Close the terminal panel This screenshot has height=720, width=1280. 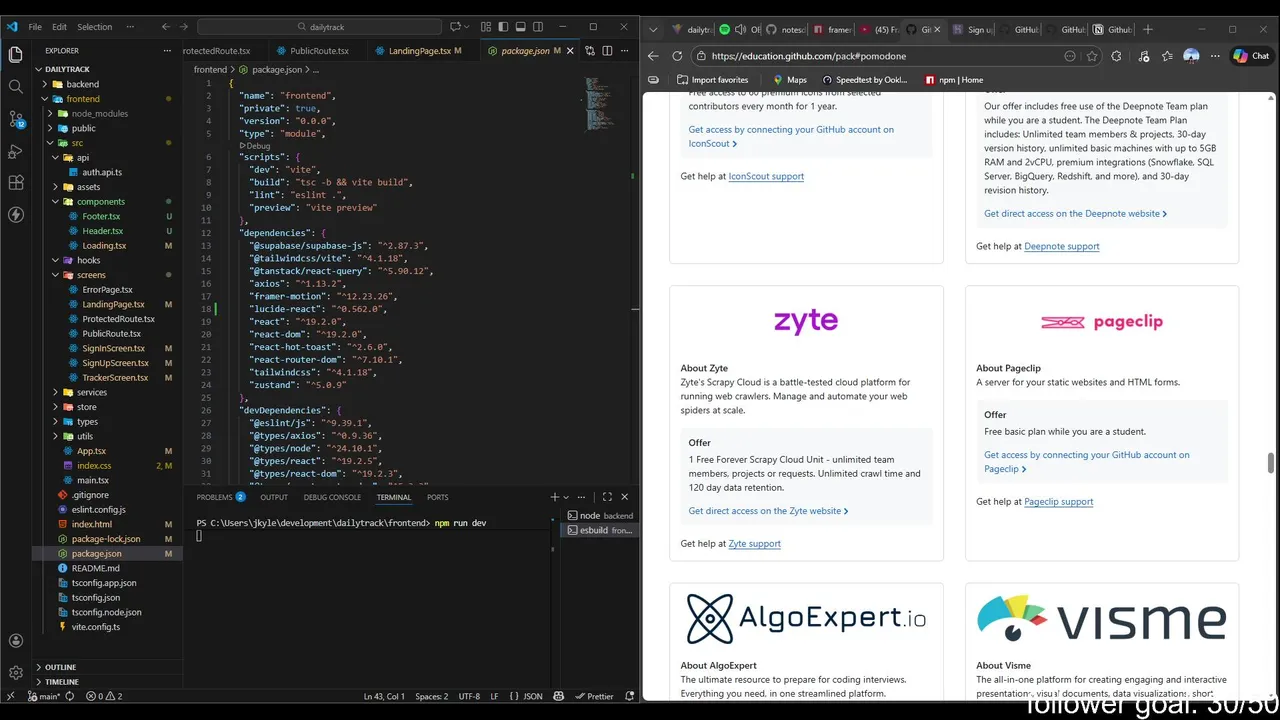point(625,497)
